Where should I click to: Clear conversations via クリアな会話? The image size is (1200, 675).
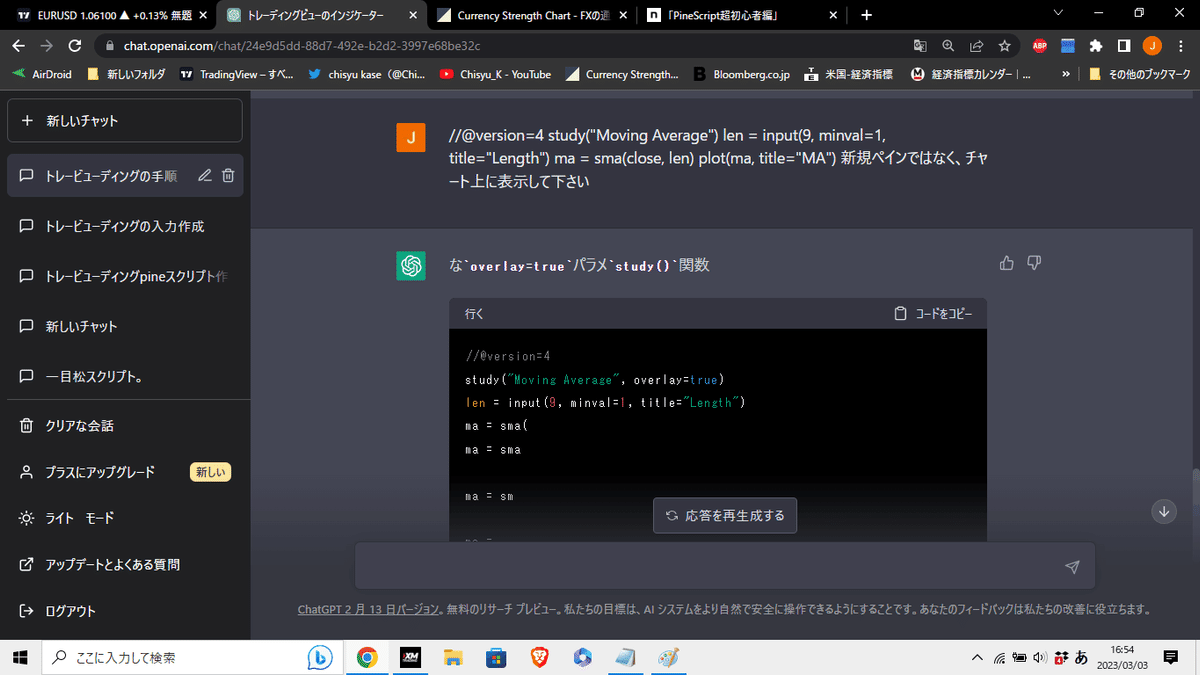coord(124,426)
